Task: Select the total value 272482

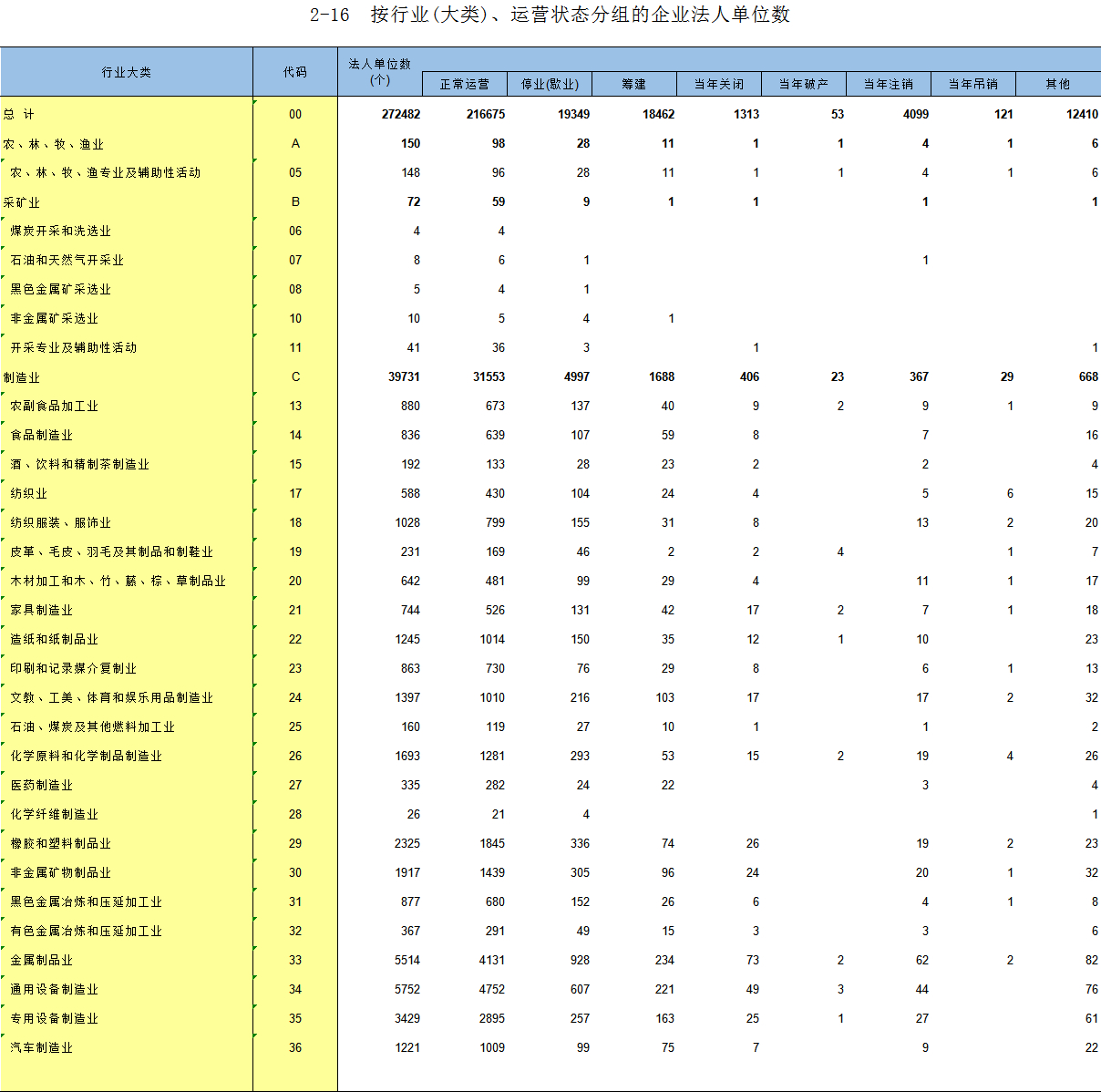Action: pos(401,114)
